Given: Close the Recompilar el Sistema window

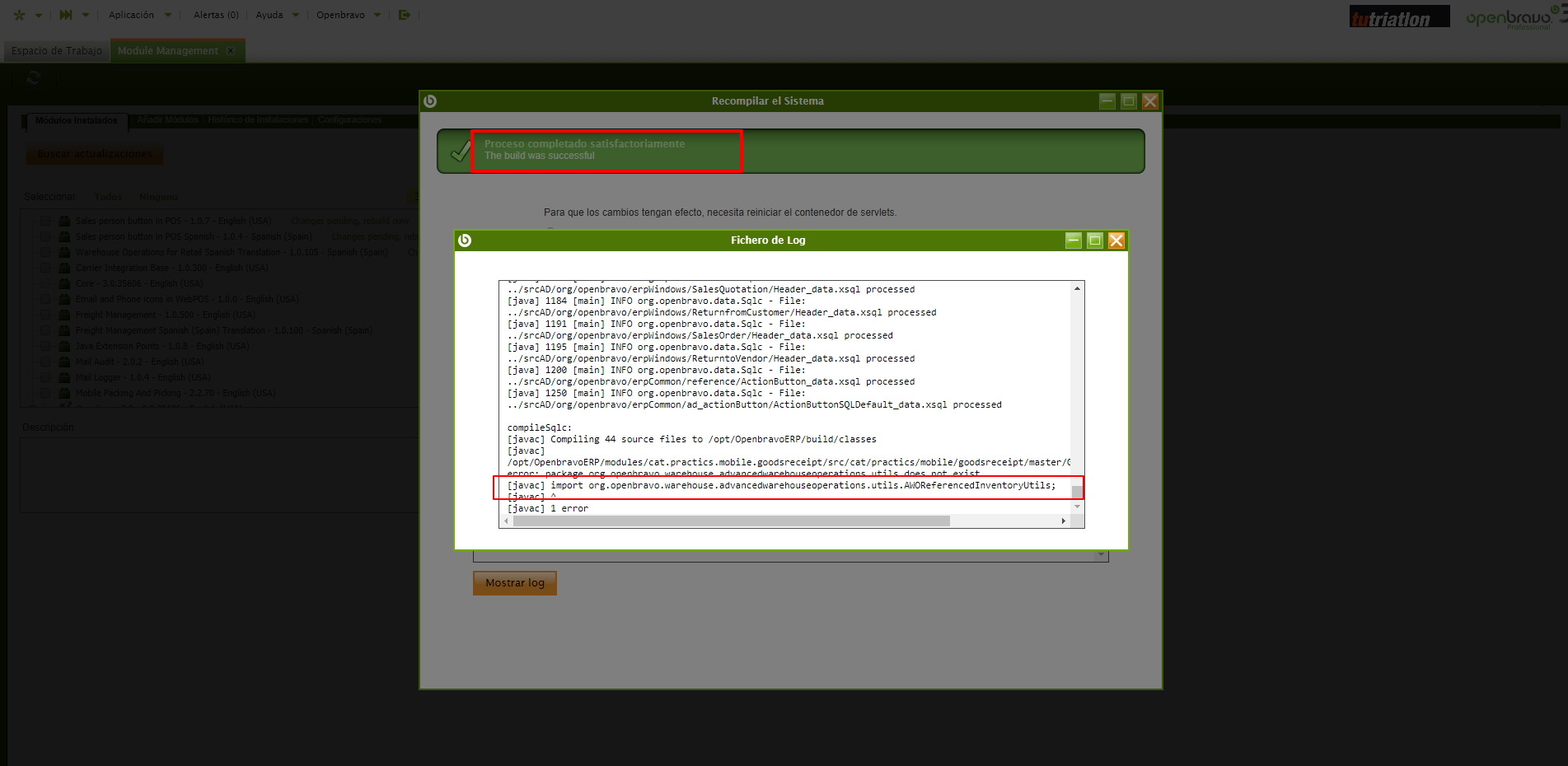Looking at the screenshot, I should click(x=1150, y=101).
